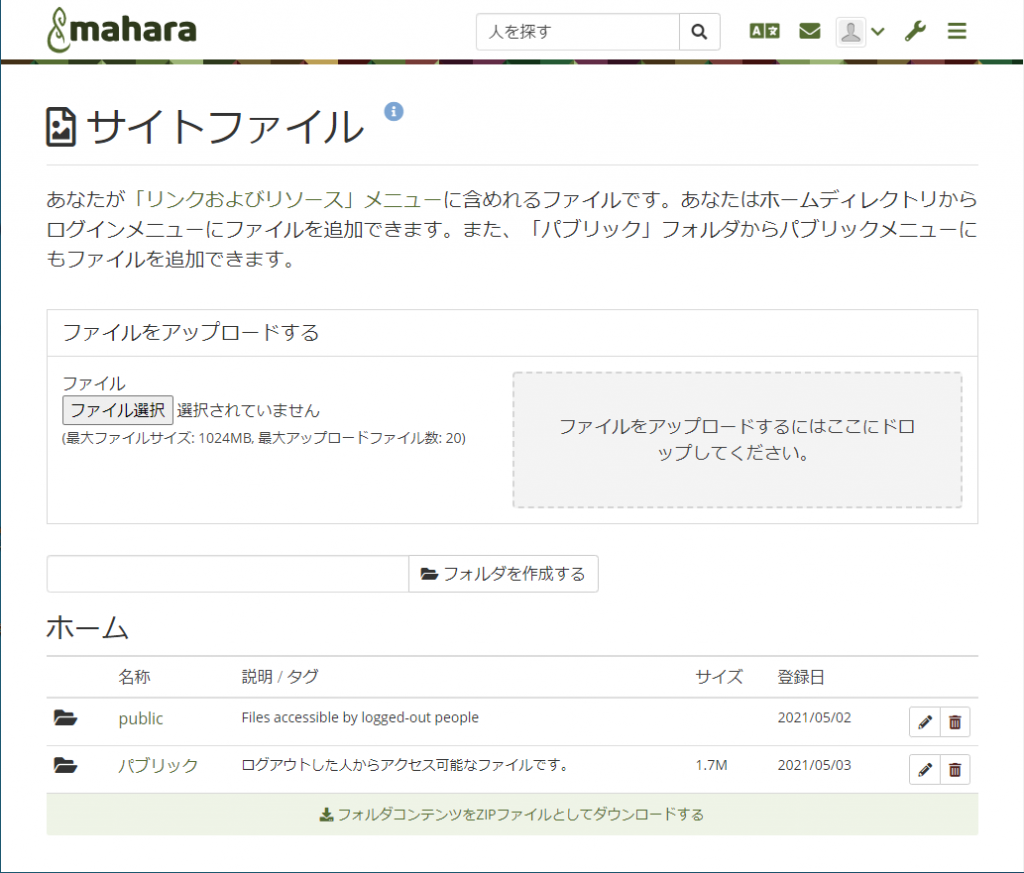The height and width of the screenshot is (873, 1024).
Task: Edit the パブリック folder with pencil icon
Action: click(x=924, y=769)
